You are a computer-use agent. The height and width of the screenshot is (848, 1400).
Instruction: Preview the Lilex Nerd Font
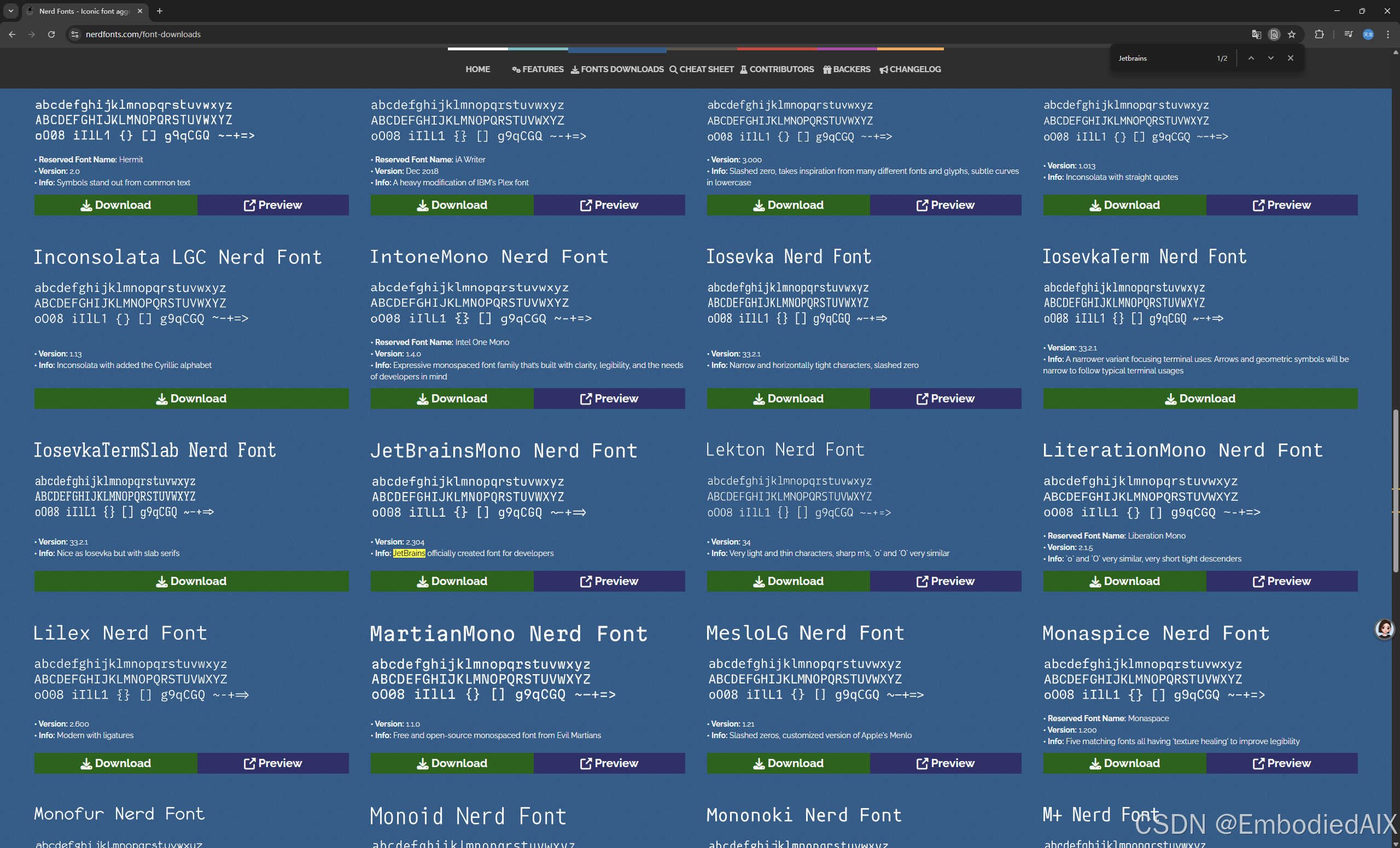click(273, 763)
